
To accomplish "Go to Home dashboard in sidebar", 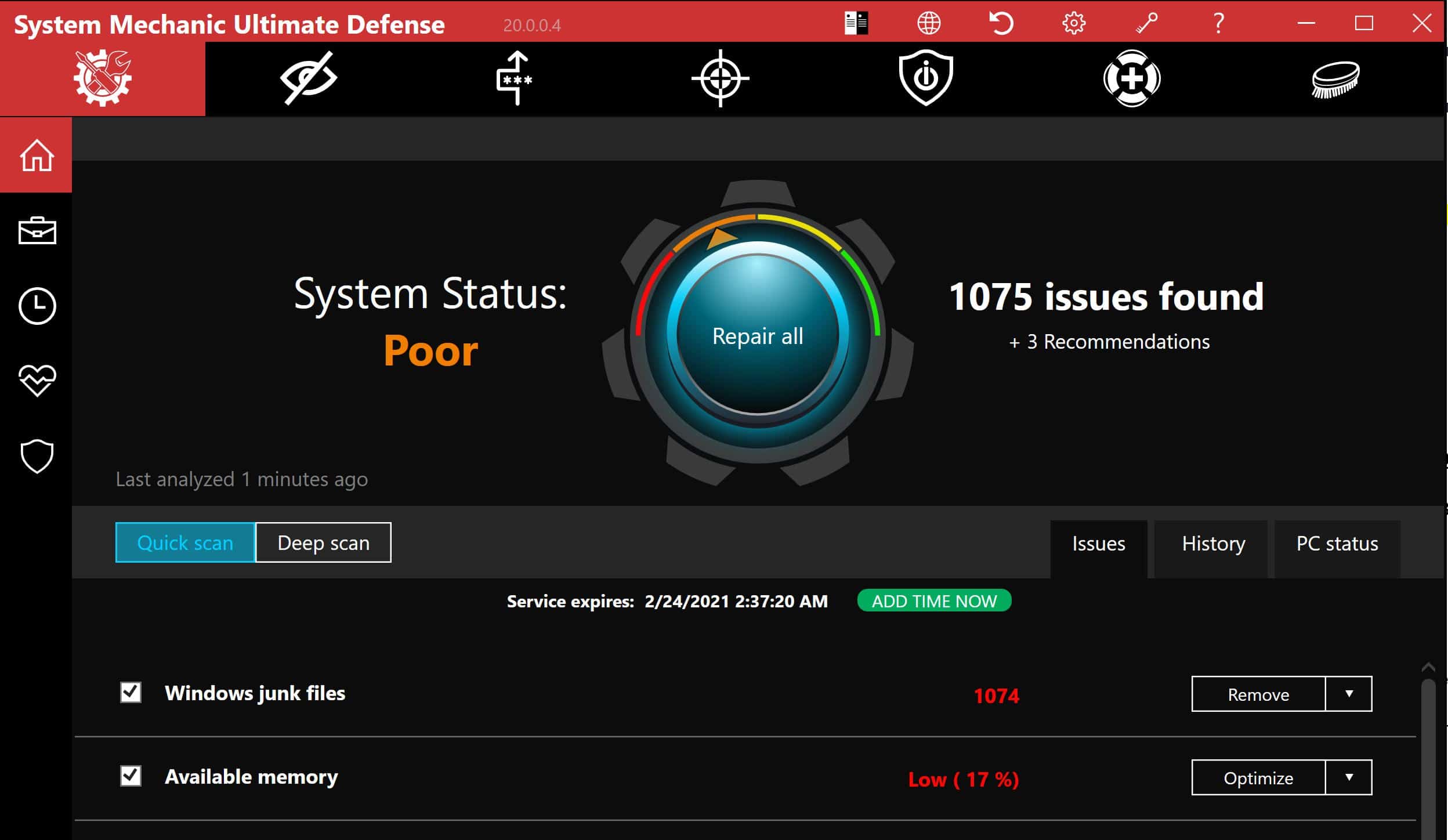I will 36,155.
